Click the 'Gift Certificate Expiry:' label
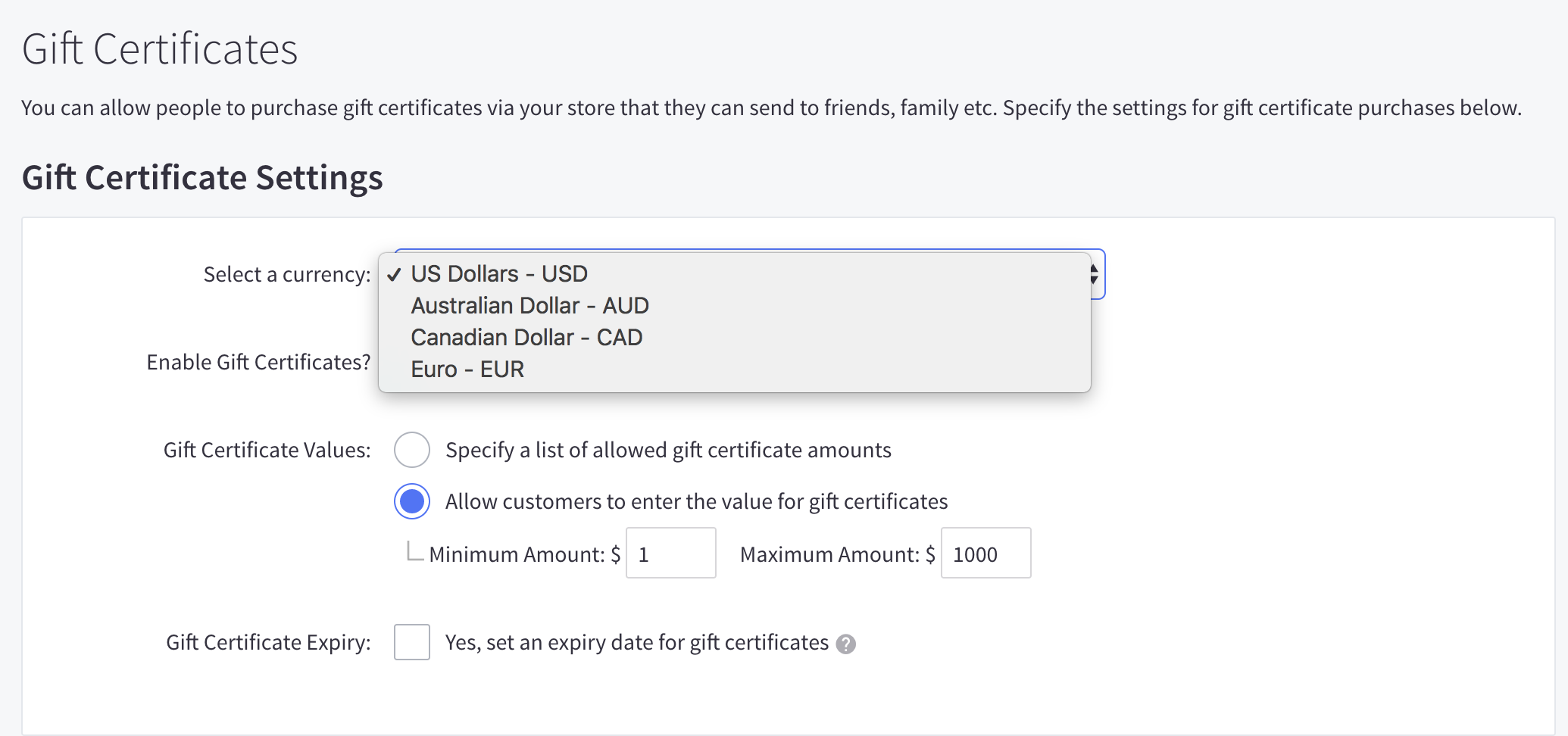The width and height of the screenshot is (1568, 736). pos(268,641)
